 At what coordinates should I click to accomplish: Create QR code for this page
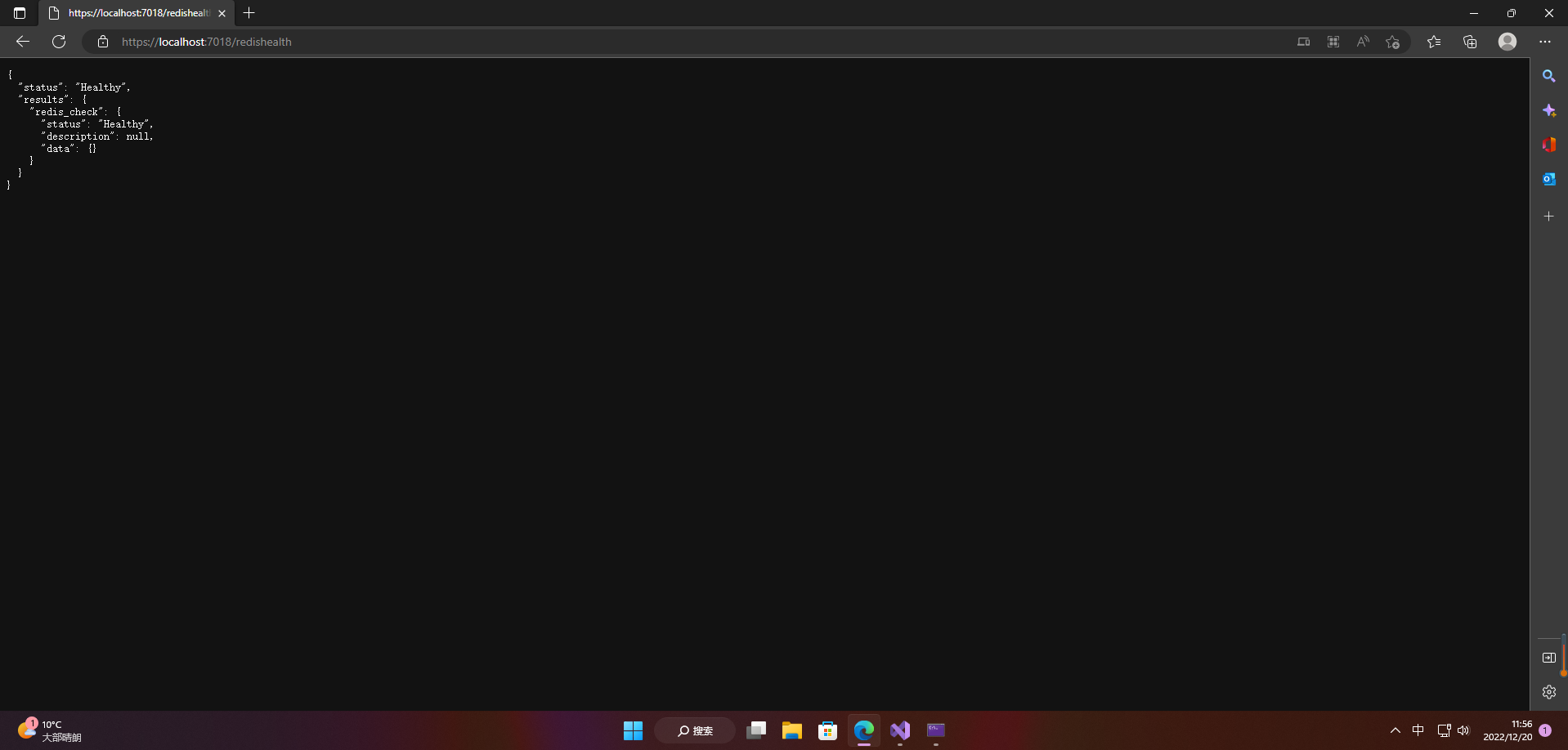pos(1333,42)
